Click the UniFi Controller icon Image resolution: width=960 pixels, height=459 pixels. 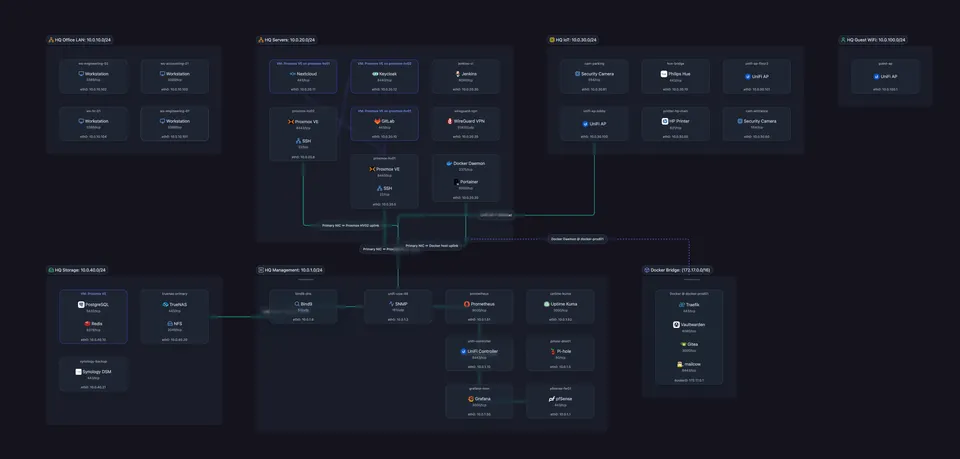pos(463,352)
